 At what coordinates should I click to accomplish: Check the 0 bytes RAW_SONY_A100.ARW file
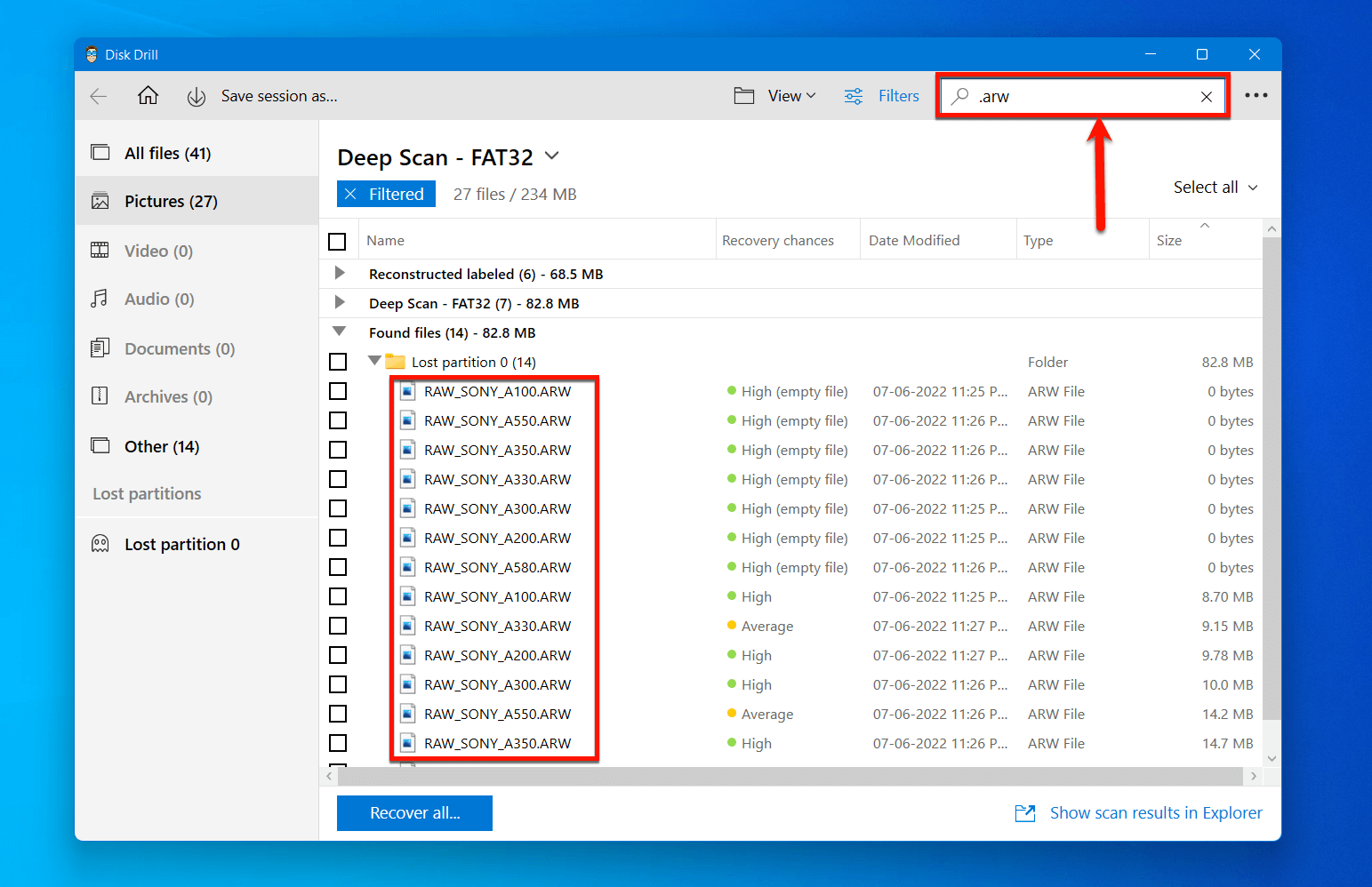tap(338, 391)
